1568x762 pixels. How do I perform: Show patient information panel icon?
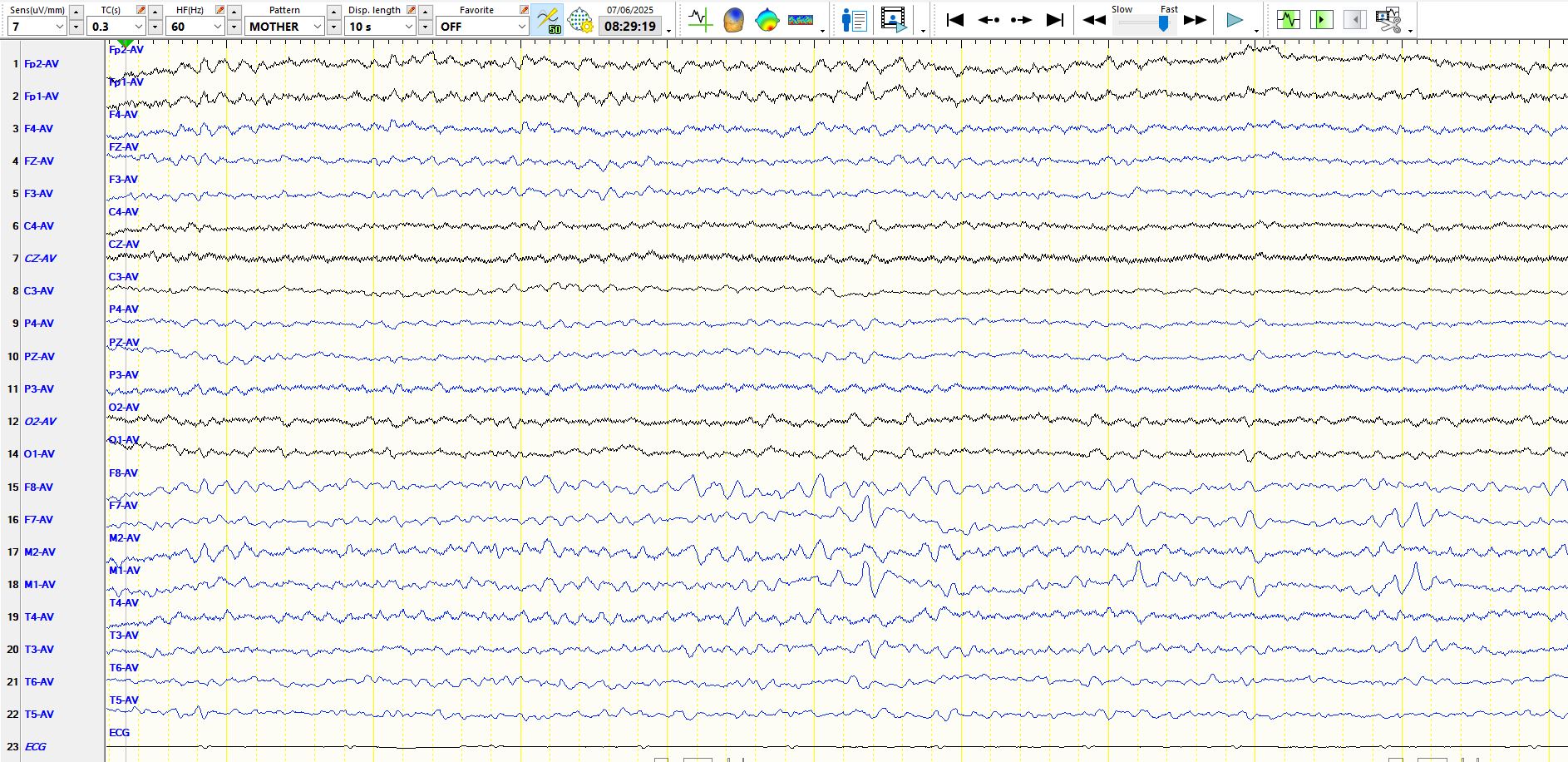point(854,19)
